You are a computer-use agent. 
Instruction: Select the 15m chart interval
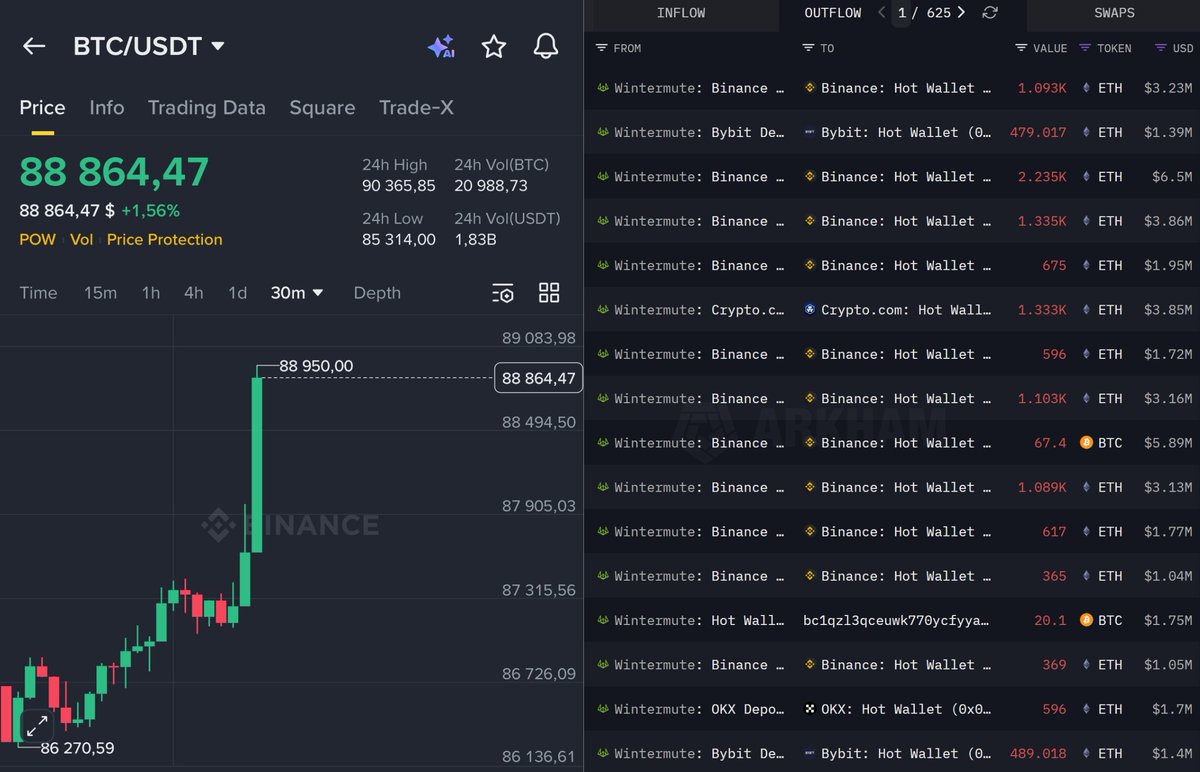point(100,293)
